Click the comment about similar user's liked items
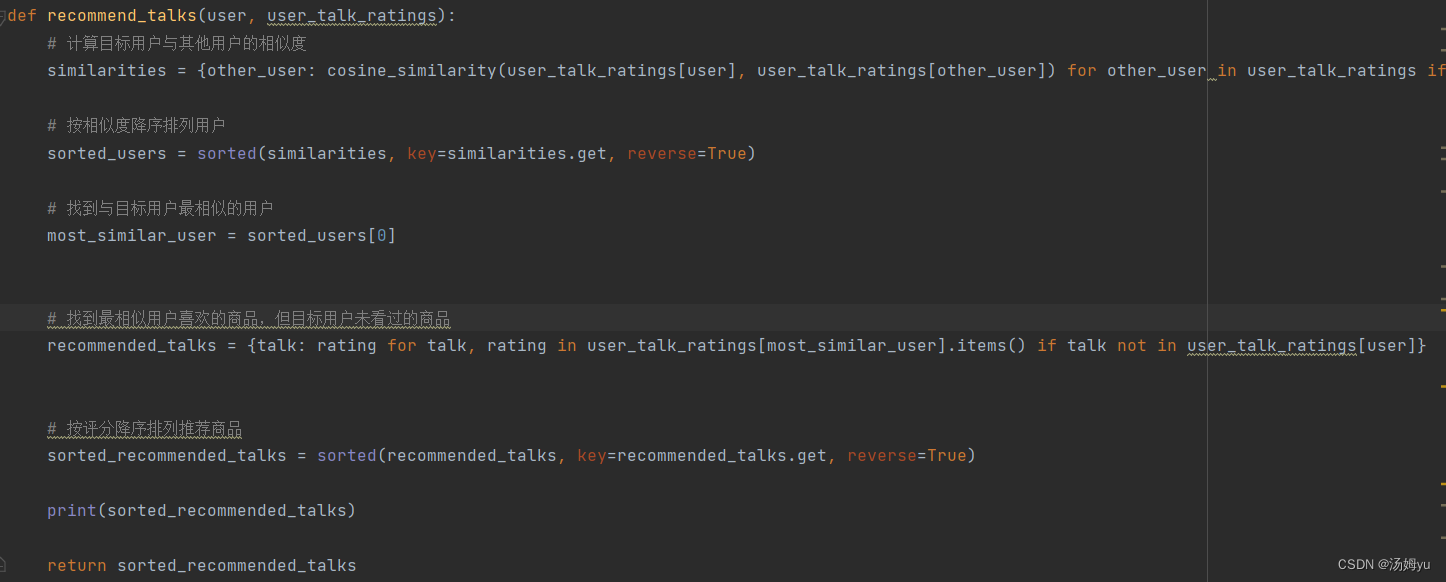Viewport: 1446px width, 582px height. 249,319
